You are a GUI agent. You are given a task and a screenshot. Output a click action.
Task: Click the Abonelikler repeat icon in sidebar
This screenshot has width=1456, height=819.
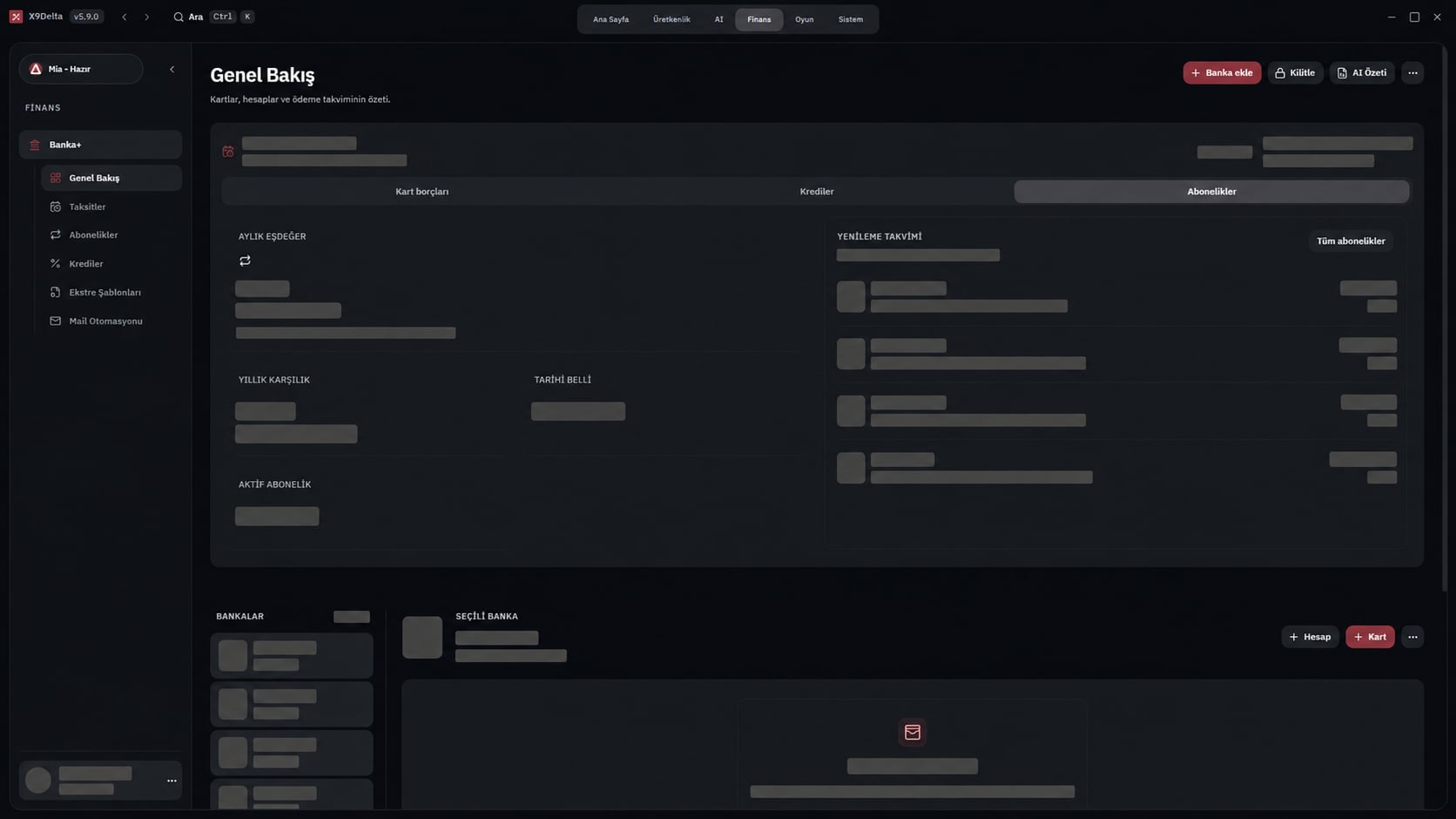(56, 235)
